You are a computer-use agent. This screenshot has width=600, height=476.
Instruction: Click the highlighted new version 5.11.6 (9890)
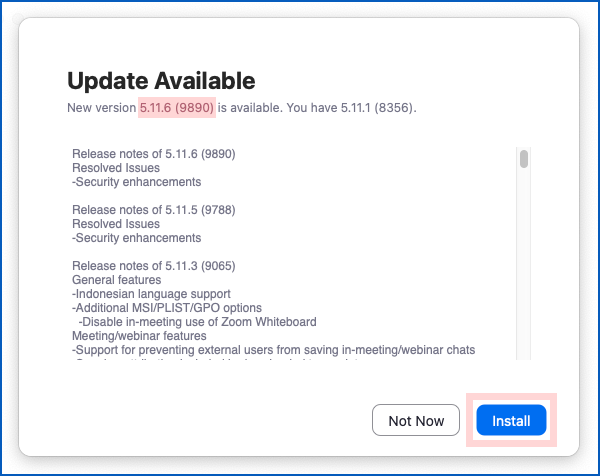(176, 107)
